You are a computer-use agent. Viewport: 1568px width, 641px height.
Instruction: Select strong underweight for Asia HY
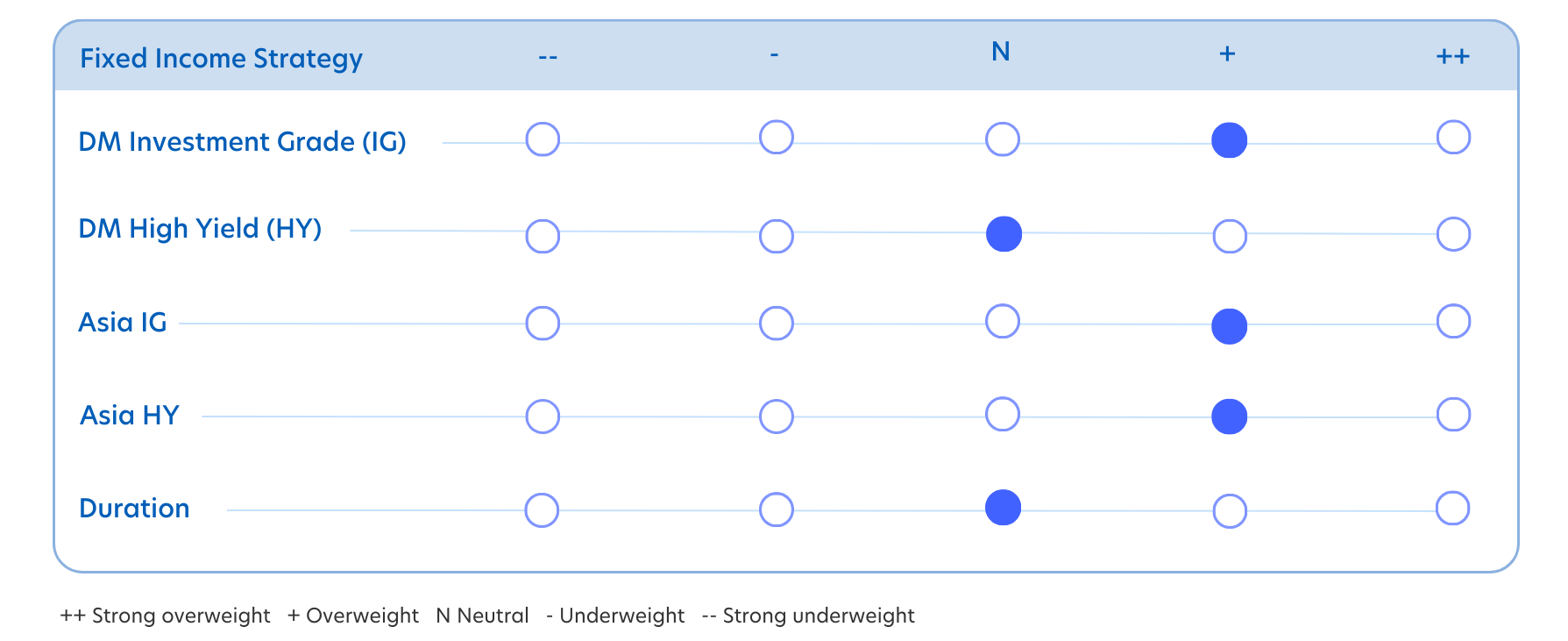[543, 417]
